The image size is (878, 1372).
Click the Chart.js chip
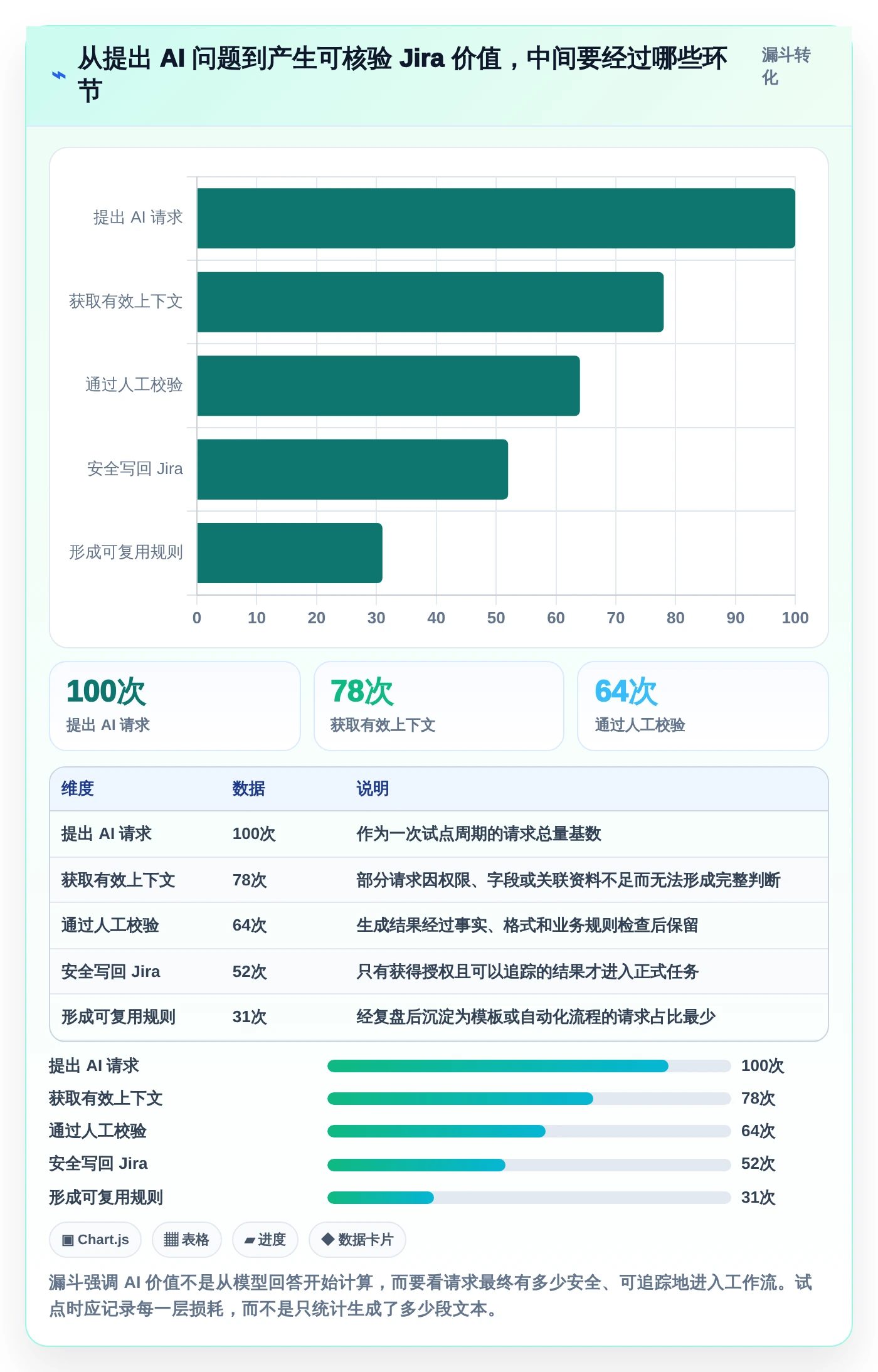tap(95, 1239)
